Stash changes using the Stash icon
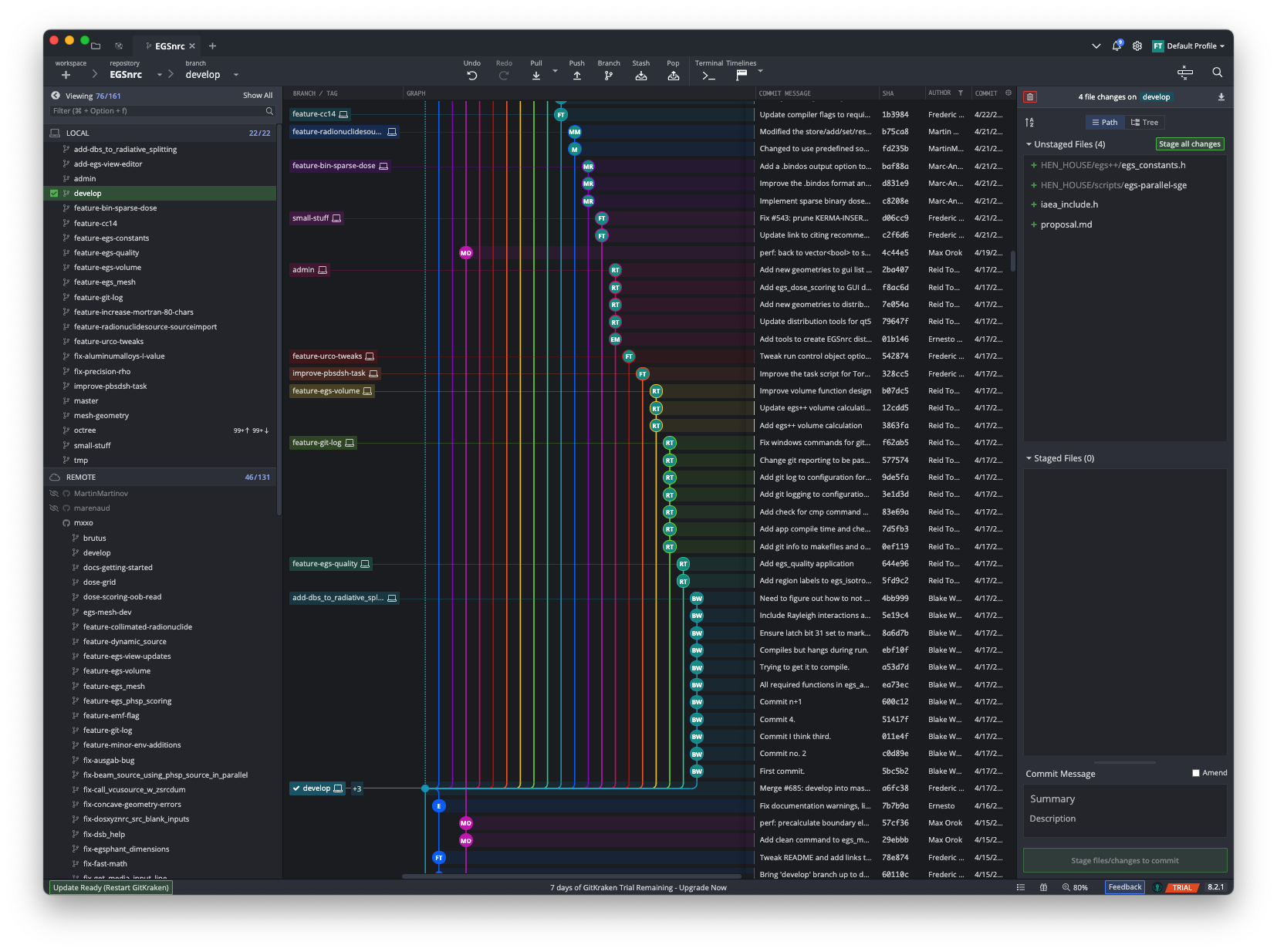 tap(641, 75)
